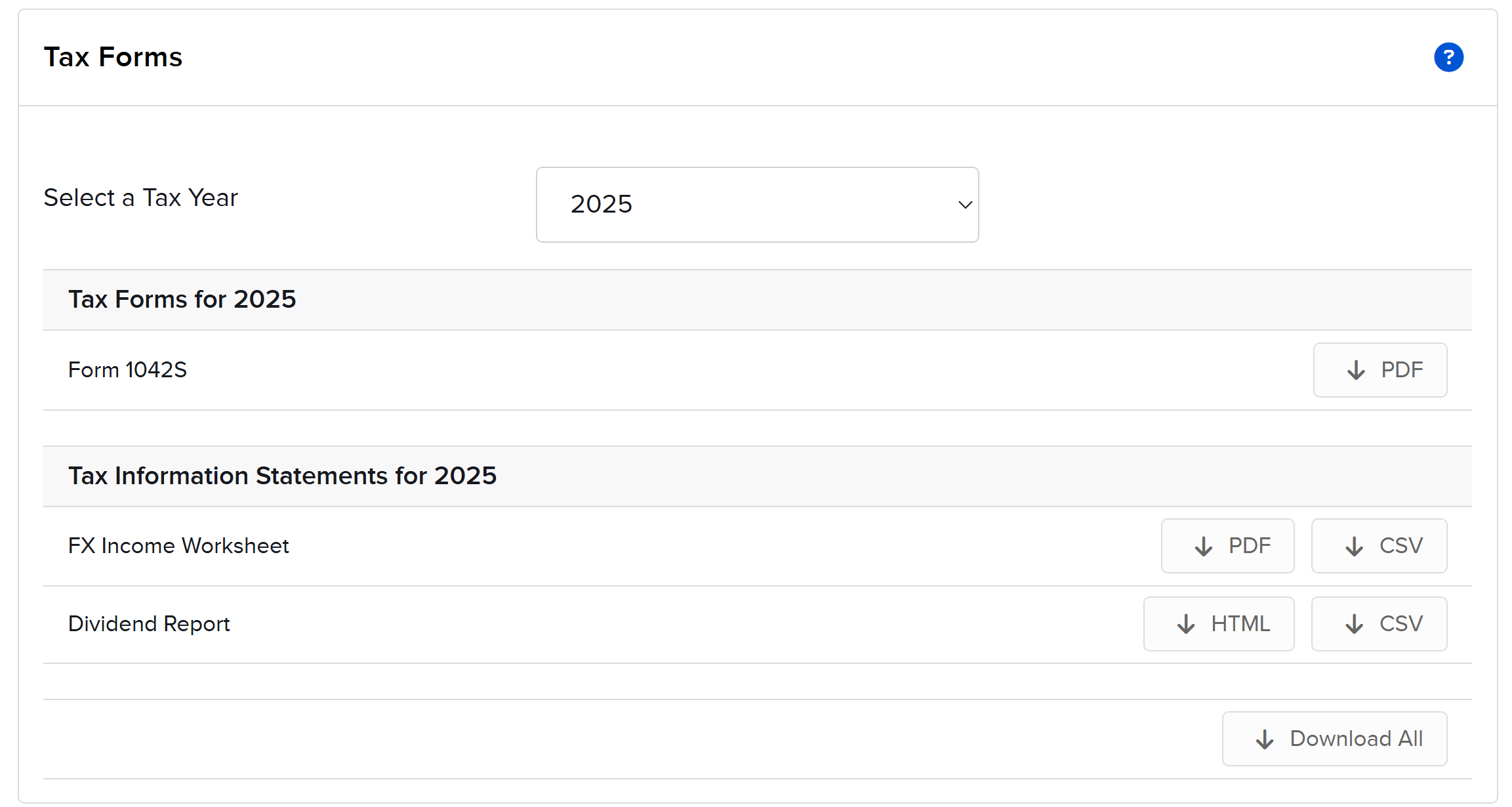
Task: Click the Tax Forms panel title
Action: 113,57
